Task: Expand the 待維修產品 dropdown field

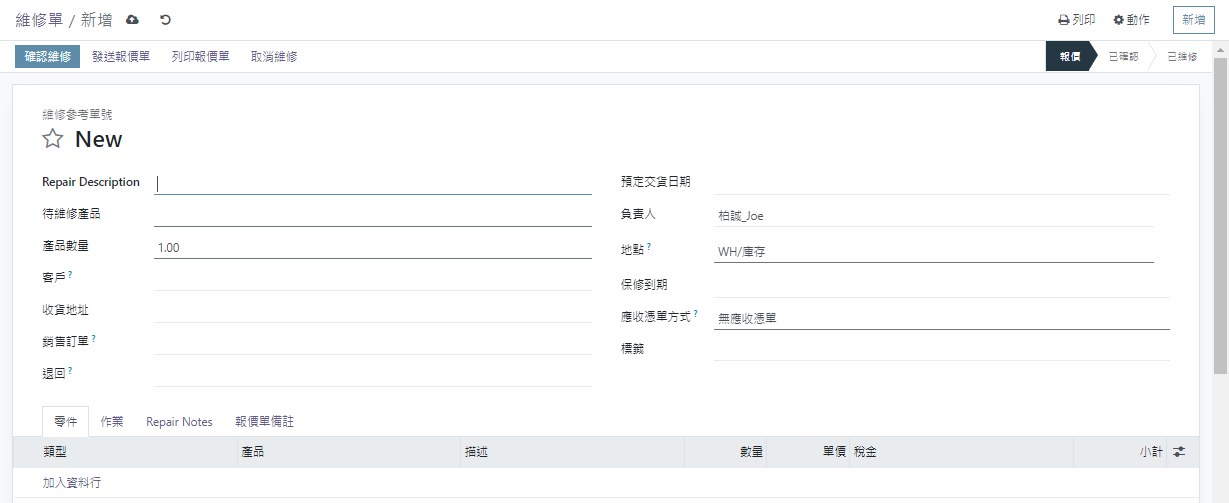Action: tap(372, 214)
